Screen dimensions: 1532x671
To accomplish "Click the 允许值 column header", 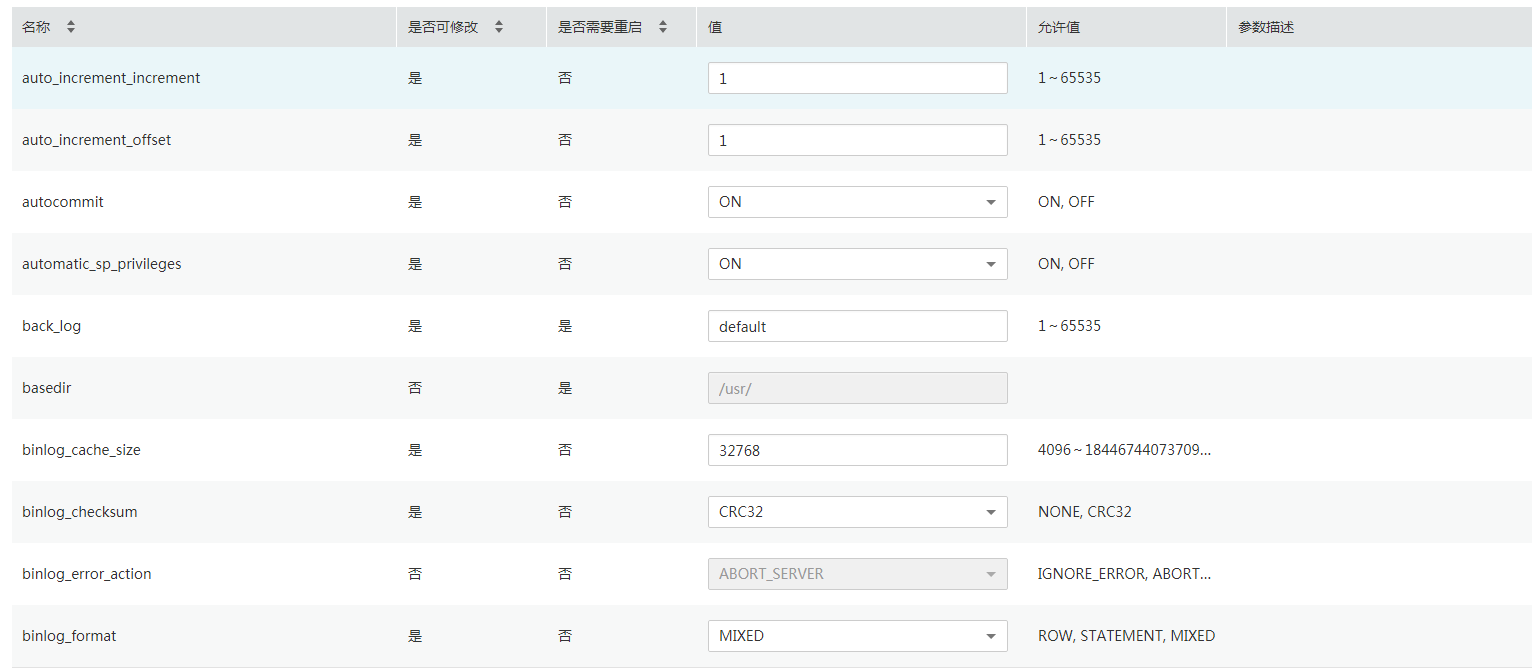I will (1059, 28).
